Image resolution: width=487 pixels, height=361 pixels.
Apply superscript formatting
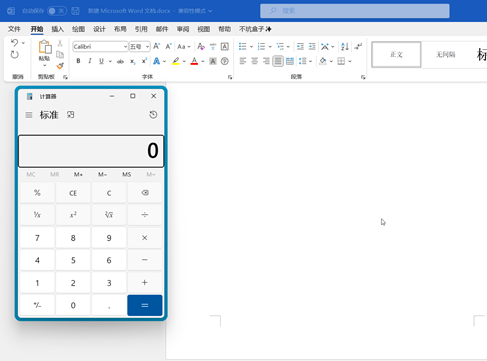pyautogui.click(x=144, y=61)
